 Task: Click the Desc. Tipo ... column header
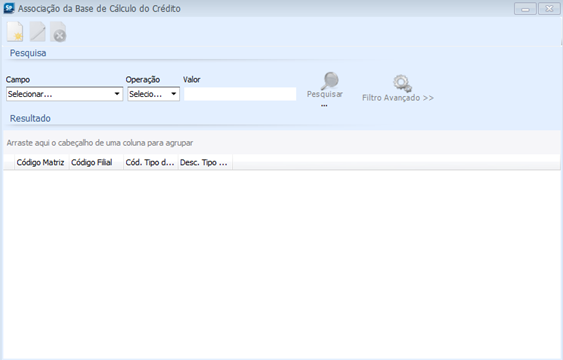(205, 162)
